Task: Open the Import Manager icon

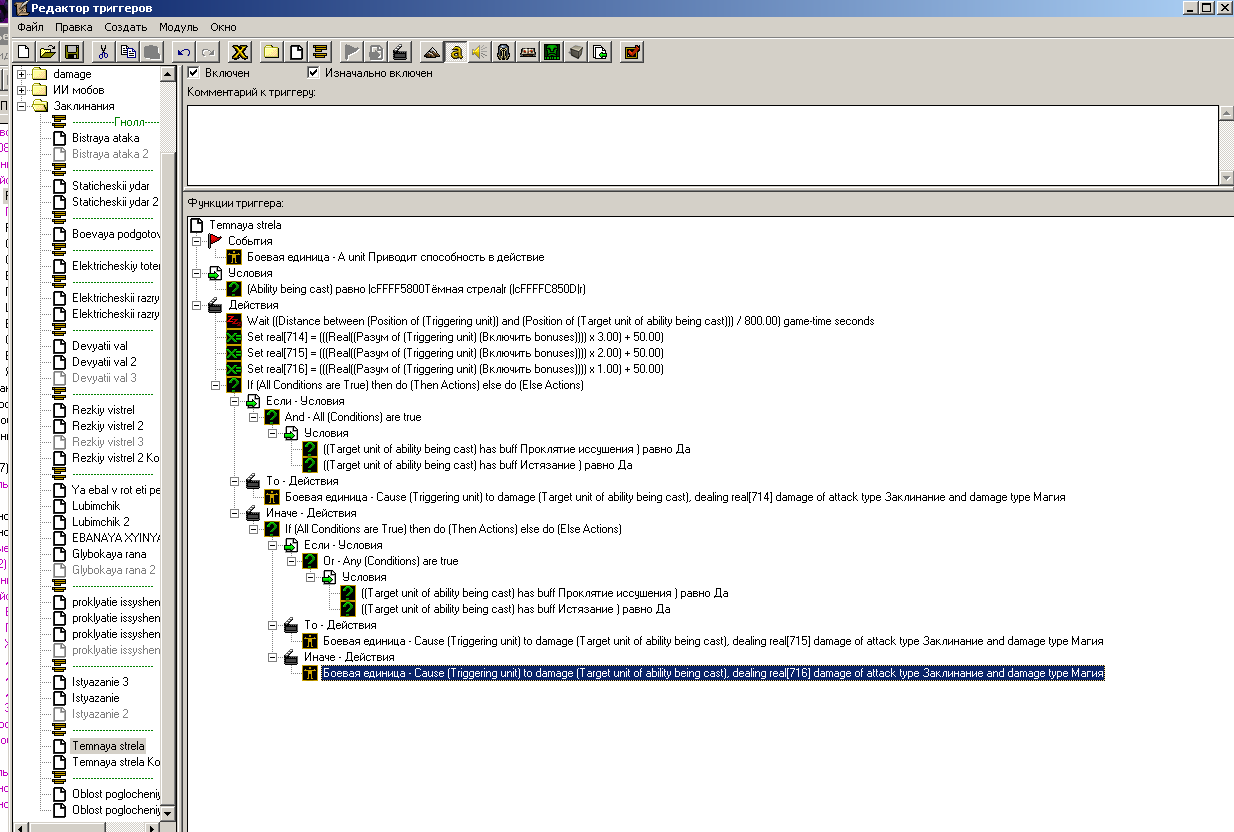Action: 599,52
